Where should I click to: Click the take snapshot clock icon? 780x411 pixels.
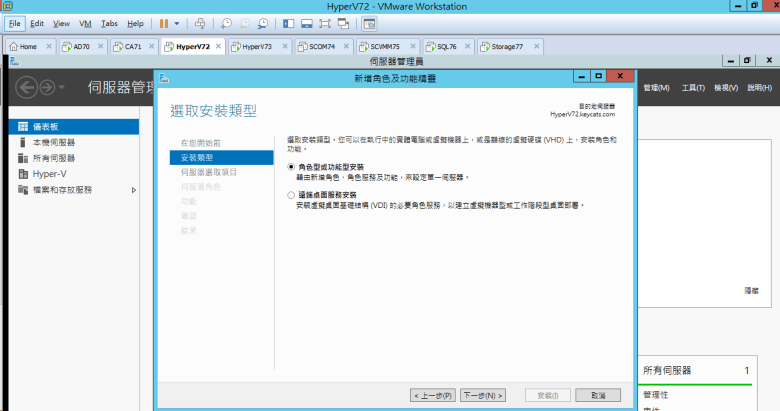(227, 23)
